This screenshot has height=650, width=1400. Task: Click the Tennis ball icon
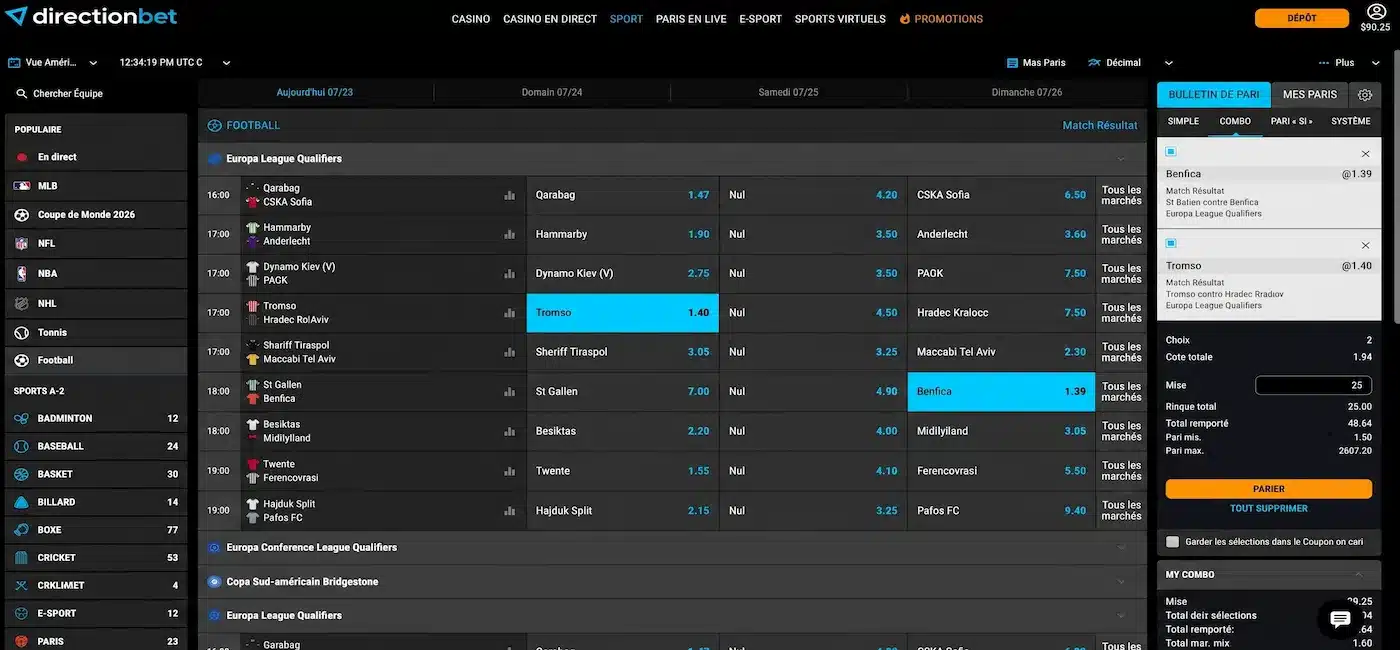tap(21, 332)
